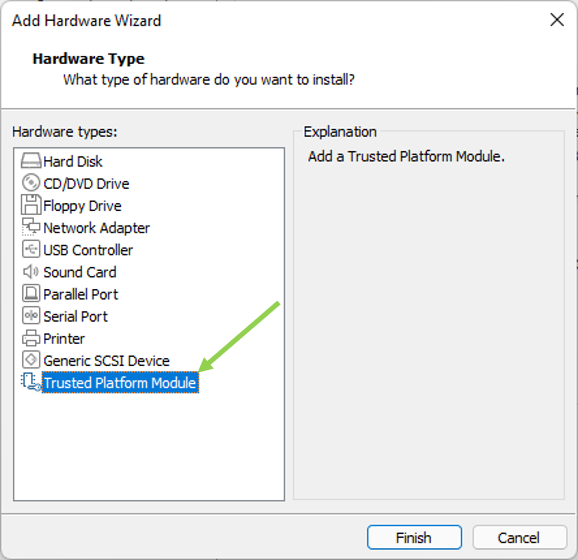Choose Network Adapter hardware type label

click(97, 228)
